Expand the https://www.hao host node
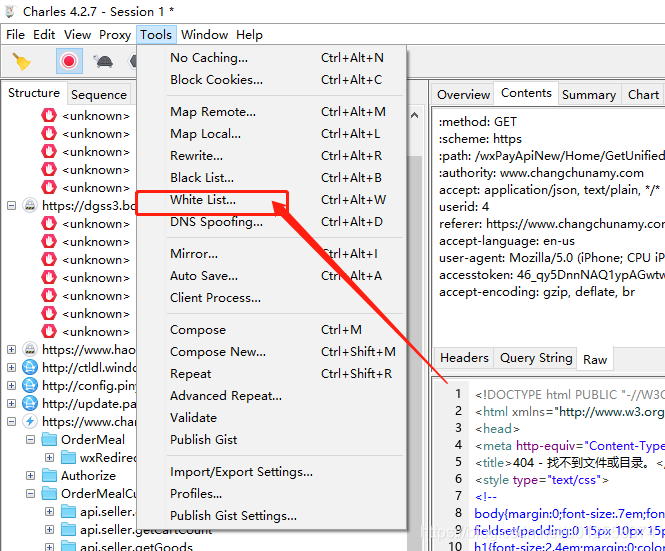665x551 pixels. coord(11,350)
